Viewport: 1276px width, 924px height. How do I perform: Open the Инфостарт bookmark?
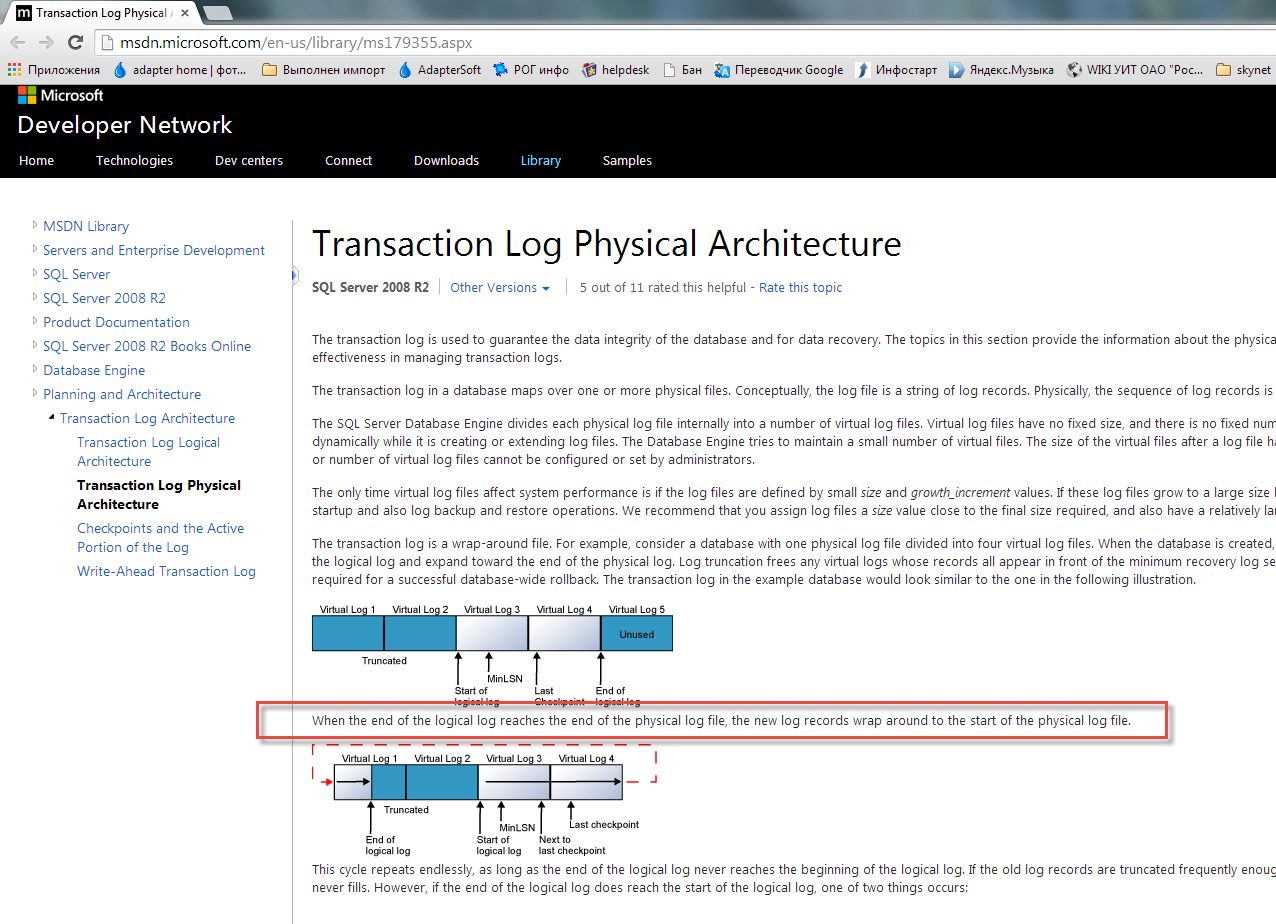(896, 70)
